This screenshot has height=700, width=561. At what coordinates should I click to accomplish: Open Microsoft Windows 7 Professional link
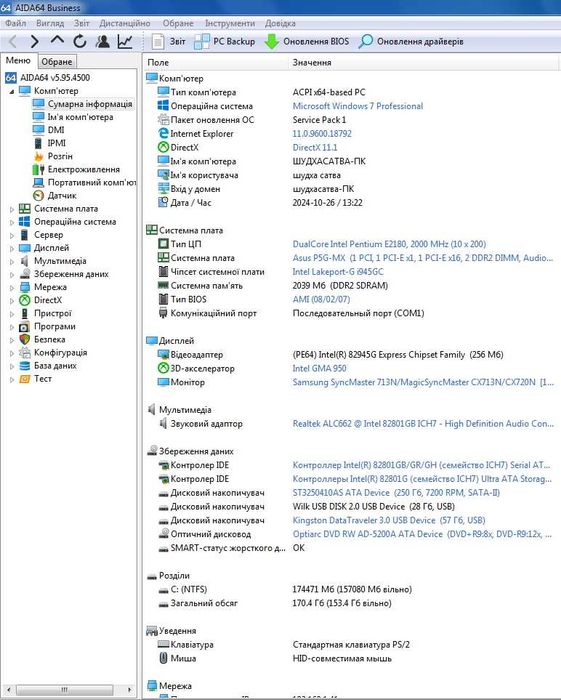click(x=357, y=106)
